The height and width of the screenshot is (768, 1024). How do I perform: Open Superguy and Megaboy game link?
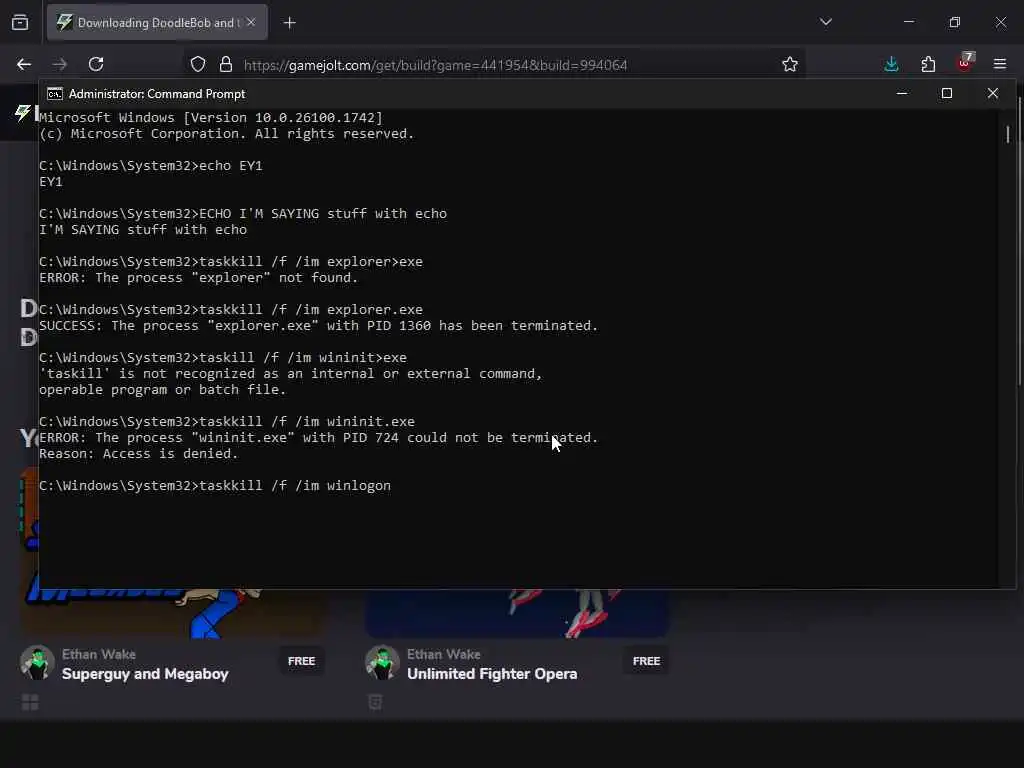pos(145,674)
